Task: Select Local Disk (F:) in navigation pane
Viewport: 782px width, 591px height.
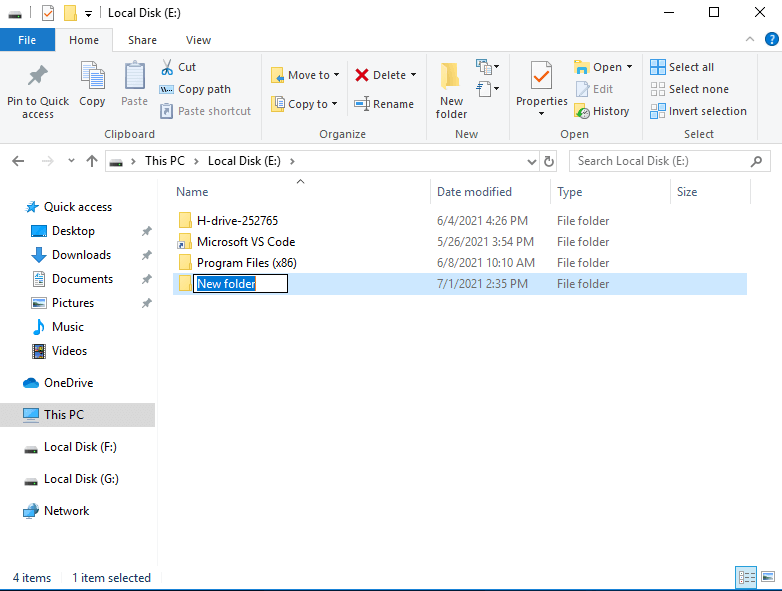Action: tap(80, 447)
